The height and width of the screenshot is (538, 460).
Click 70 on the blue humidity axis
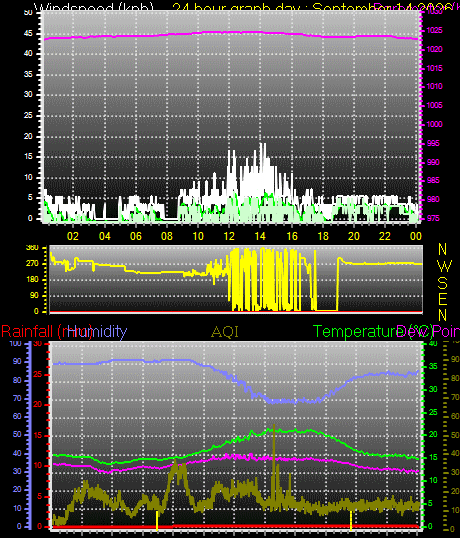coord(17,398)
